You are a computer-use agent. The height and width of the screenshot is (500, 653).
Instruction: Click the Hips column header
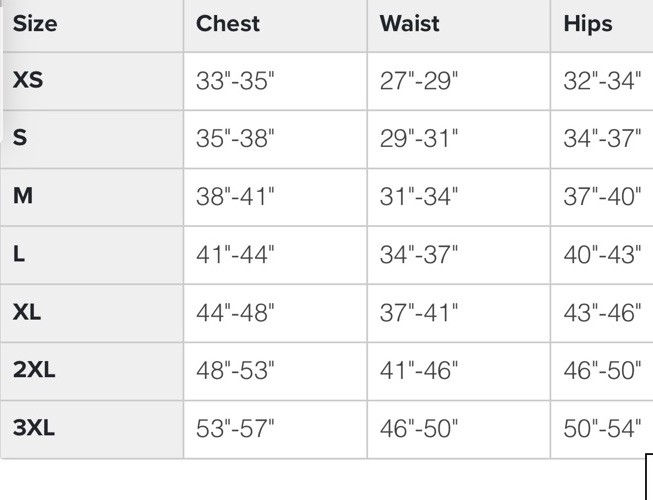588,24
